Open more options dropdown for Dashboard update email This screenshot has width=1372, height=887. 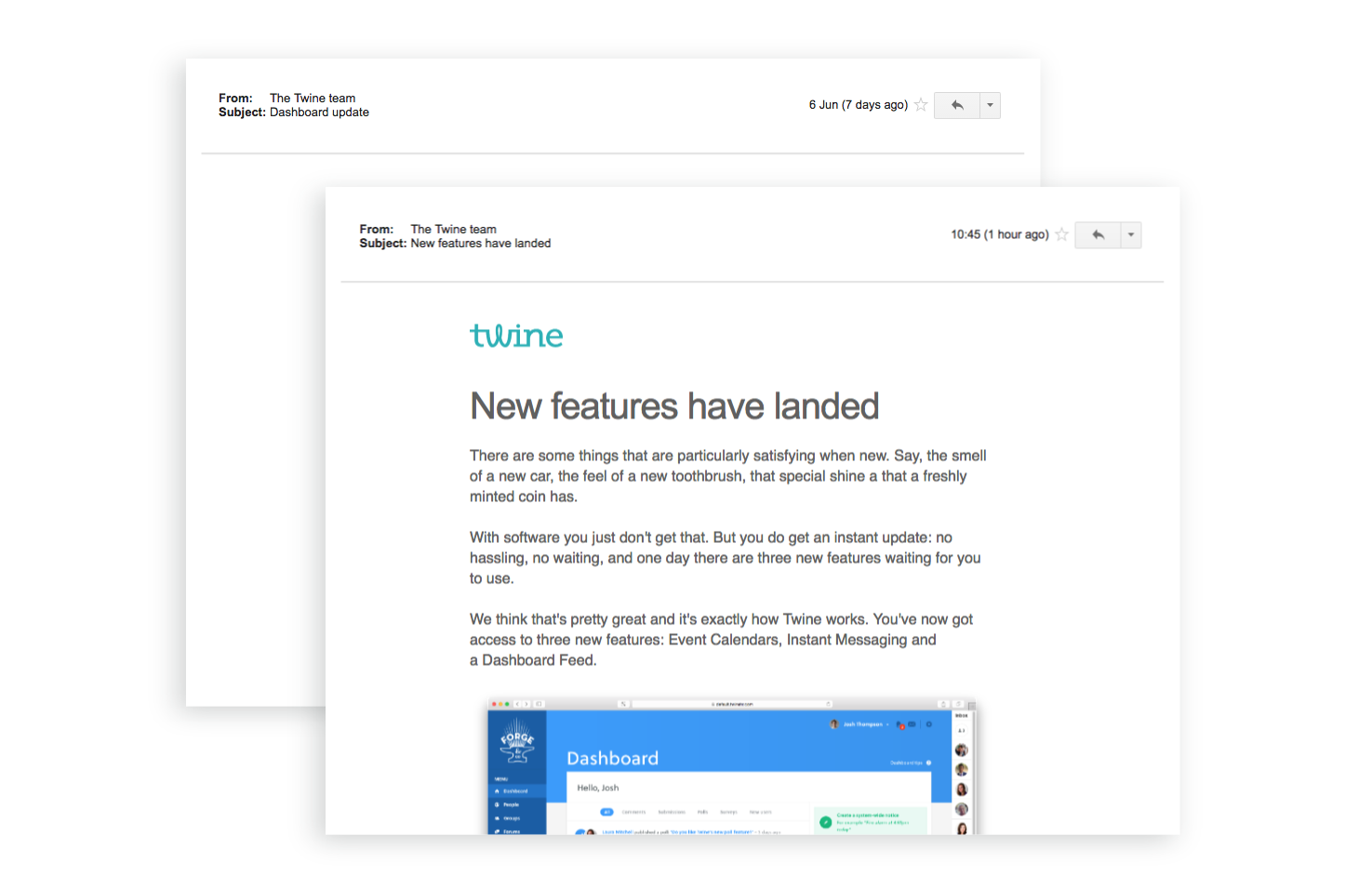pos(990,105)
